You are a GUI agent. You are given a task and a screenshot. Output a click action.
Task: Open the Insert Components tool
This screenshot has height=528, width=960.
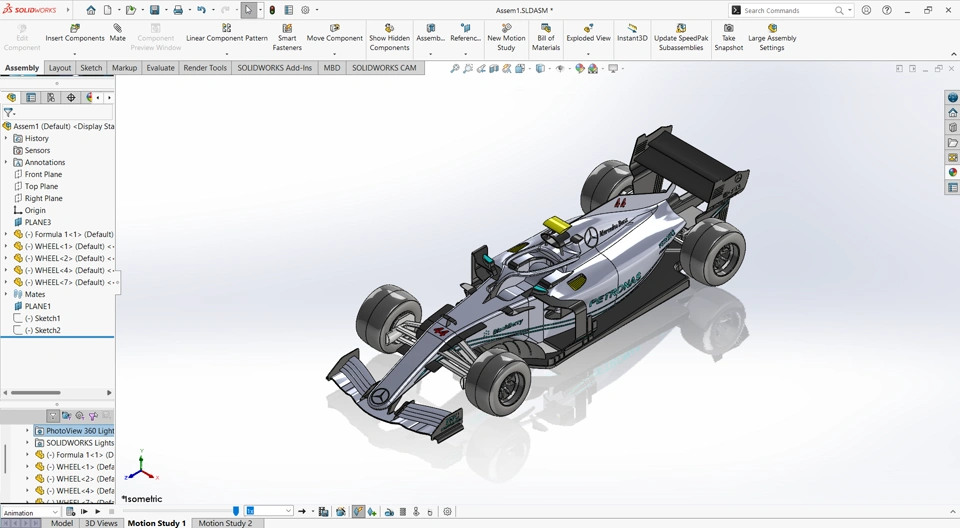75,33
